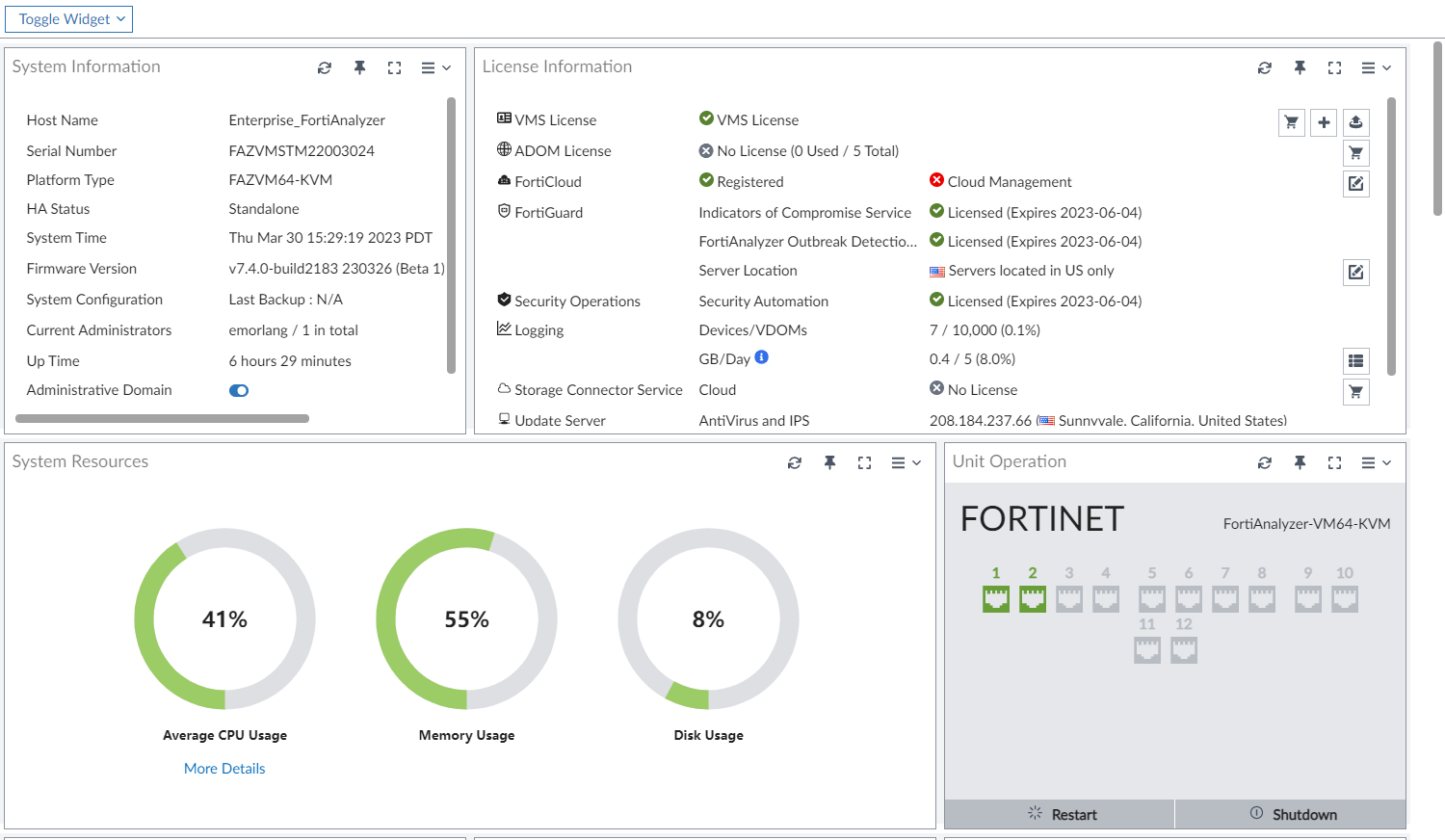The image size is (1445, 840).
Task: Refresh the Unit Operation widget
Action: pos(1264,462)
